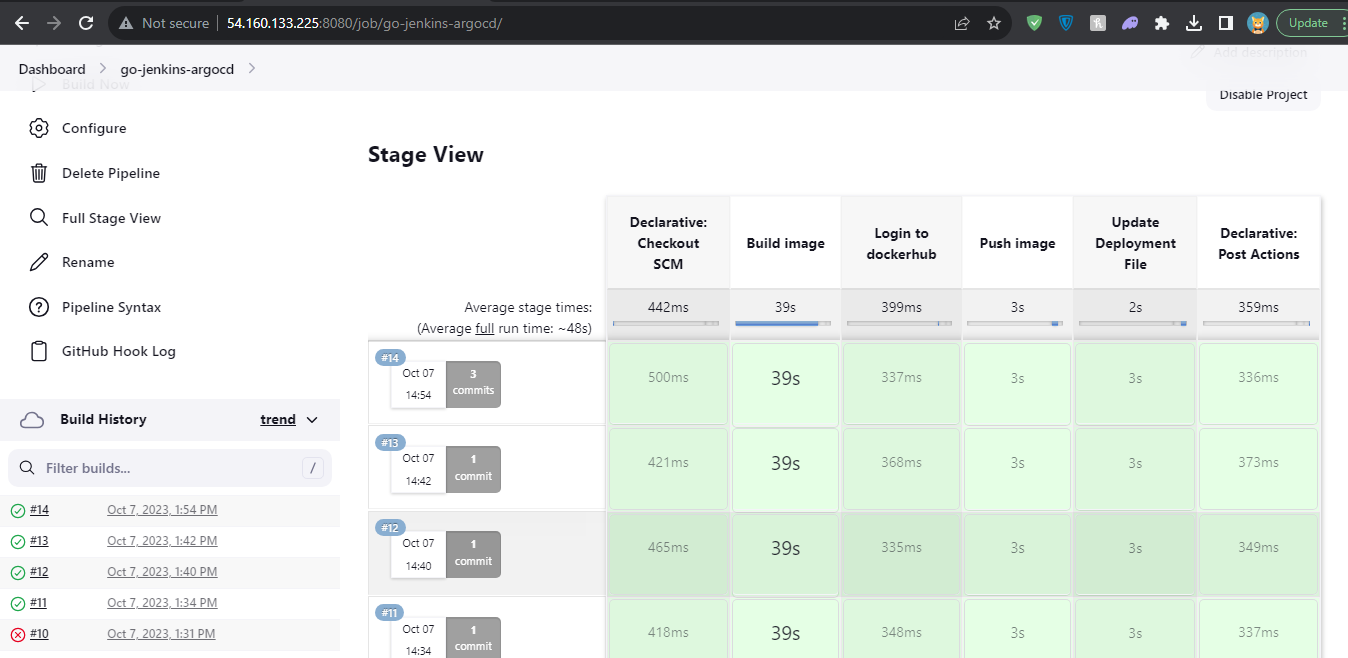Click the Build History cloud icon
Viewport: 1348px width, 658px height.
point(32,420)
